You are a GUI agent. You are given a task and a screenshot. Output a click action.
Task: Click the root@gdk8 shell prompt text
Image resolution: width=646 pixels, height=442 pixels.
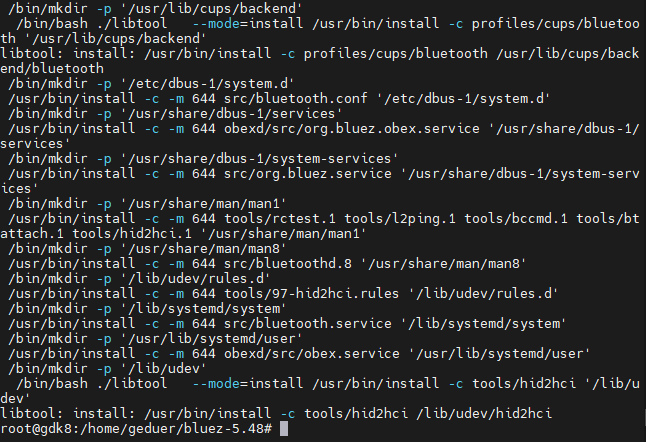pos(136,429)
